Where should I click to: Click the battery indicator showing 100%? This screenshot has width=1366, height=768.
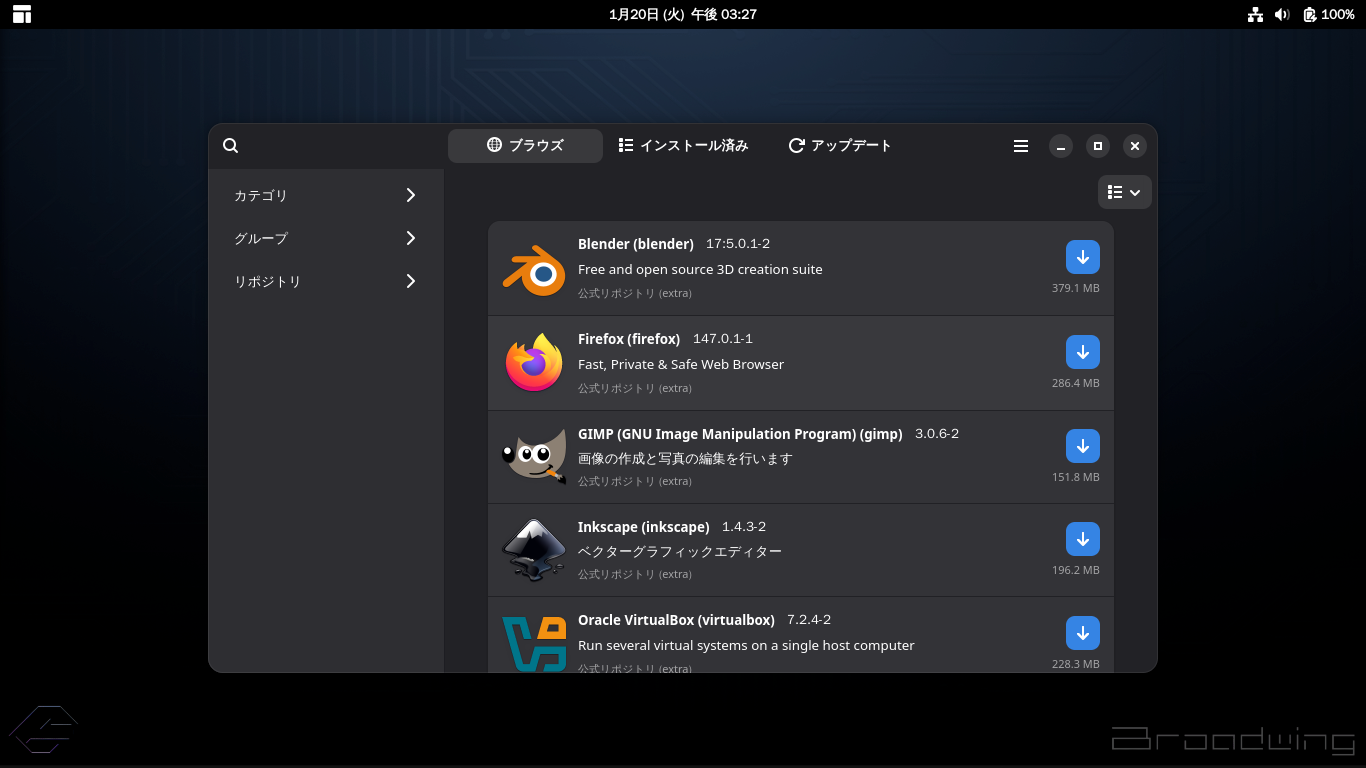coord(1329,14)
